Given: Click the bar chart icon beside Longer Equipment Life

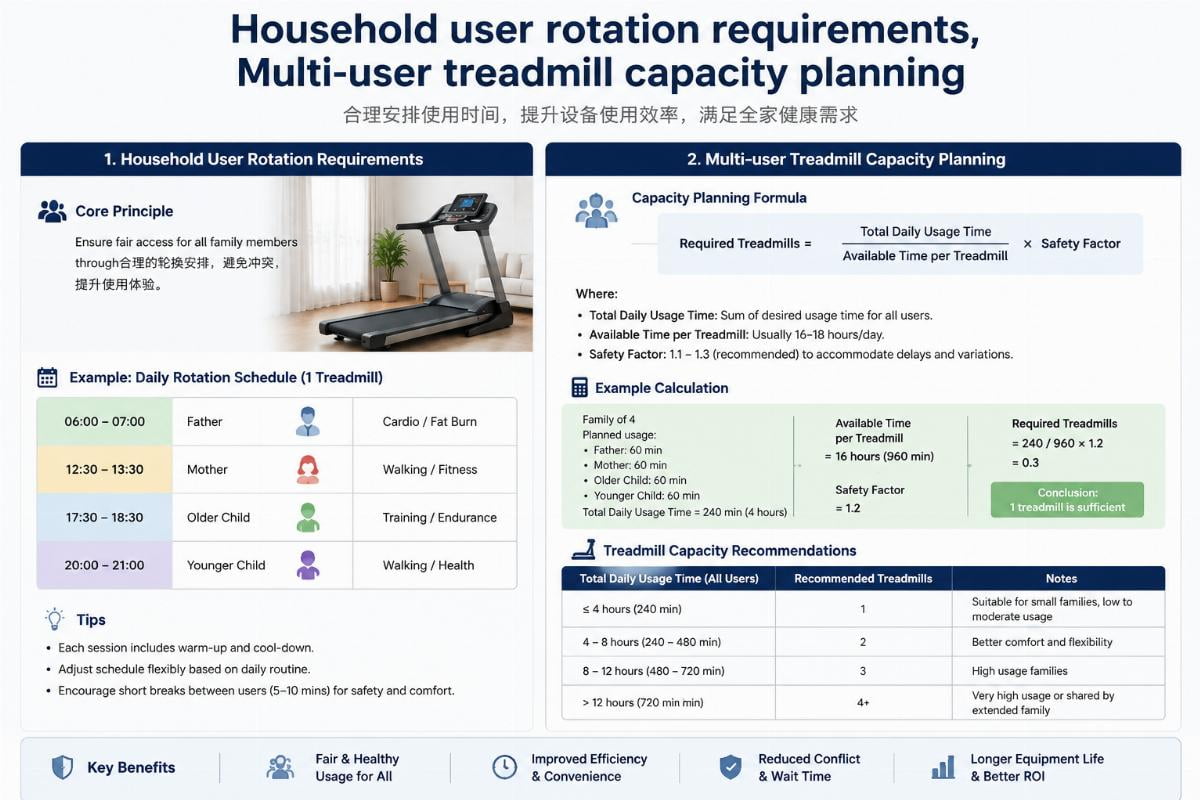Looking at the screenshot, I should [943, 768].
